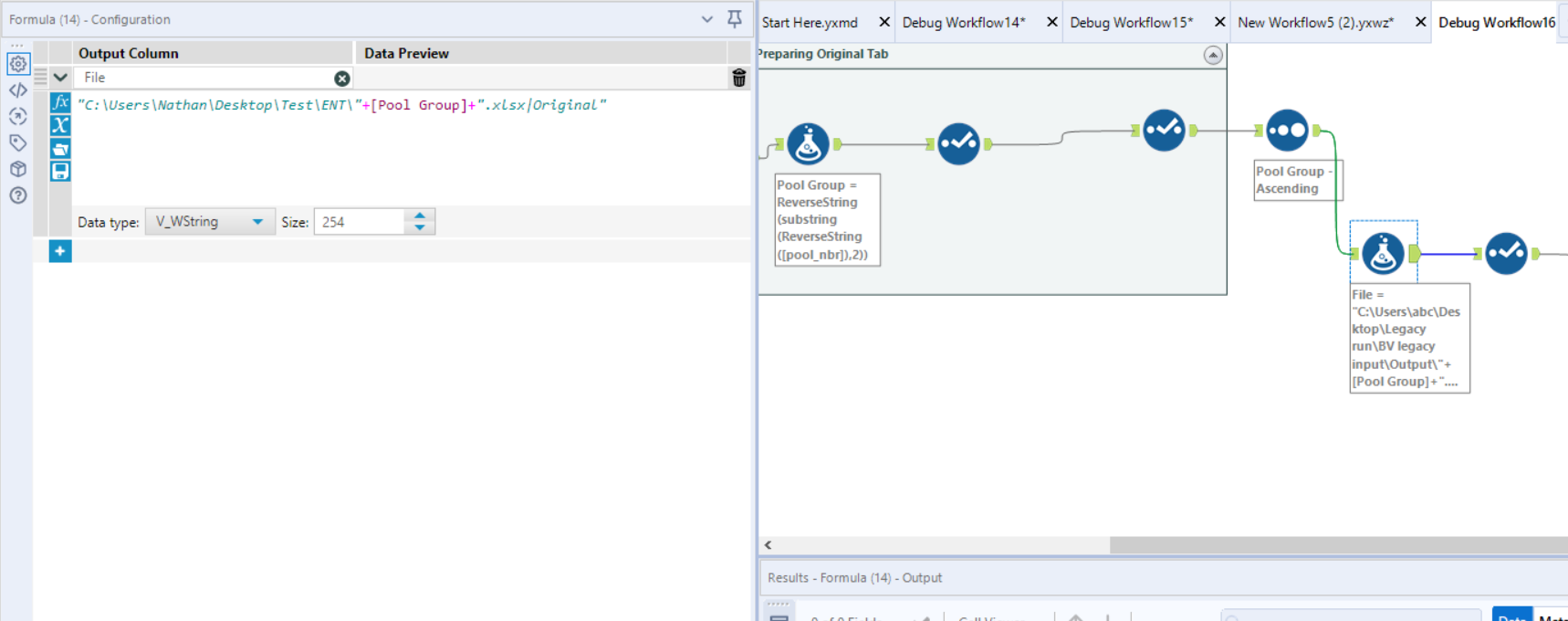Pin the Configuration panel
The image size is (1568, 621).
(734, 19)
